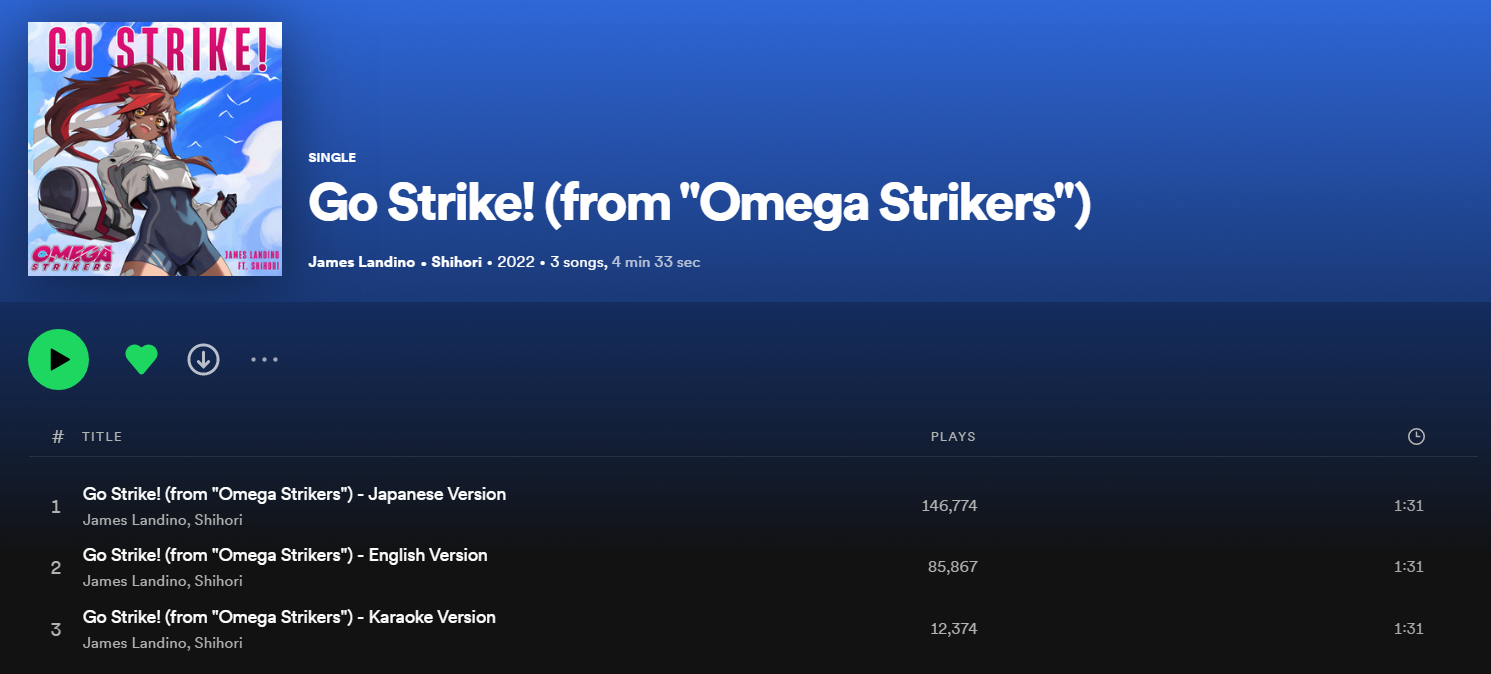Select the Japanese Version track title
Image resolution: width=1491 pixels, height=674 pixels.
[x=294, y=494]
